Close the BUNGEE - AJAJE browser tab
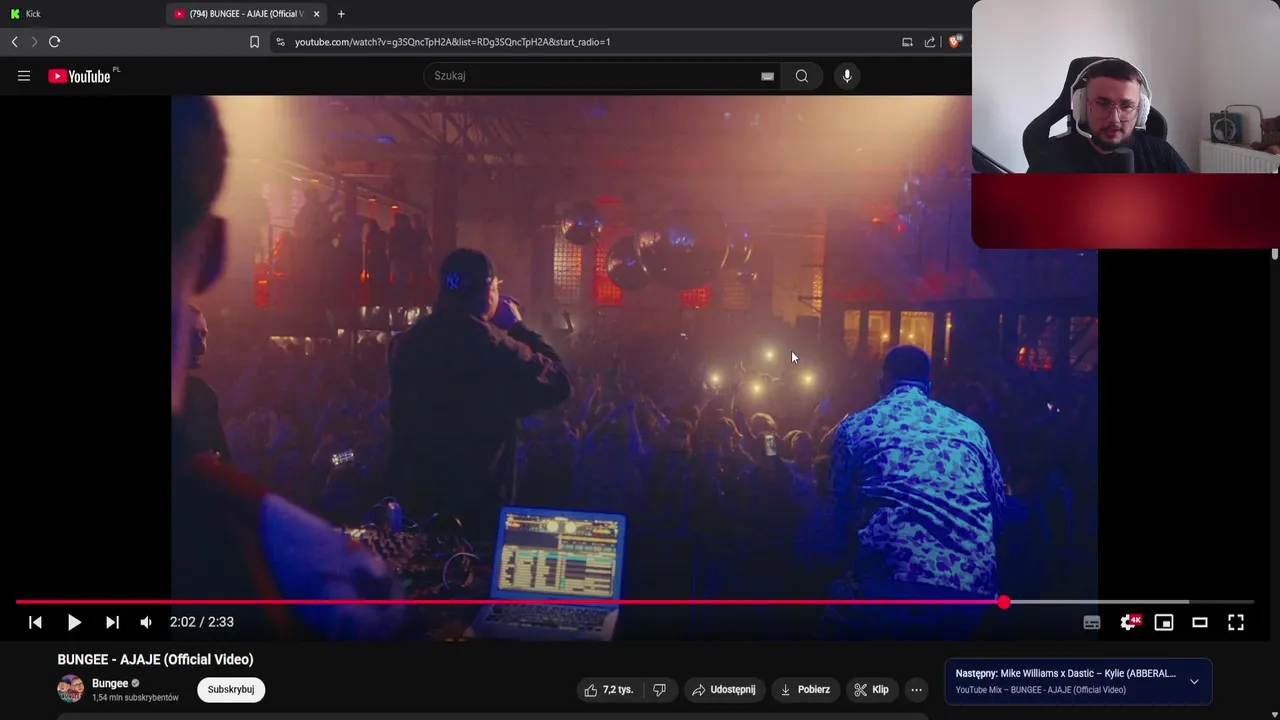 317,14
